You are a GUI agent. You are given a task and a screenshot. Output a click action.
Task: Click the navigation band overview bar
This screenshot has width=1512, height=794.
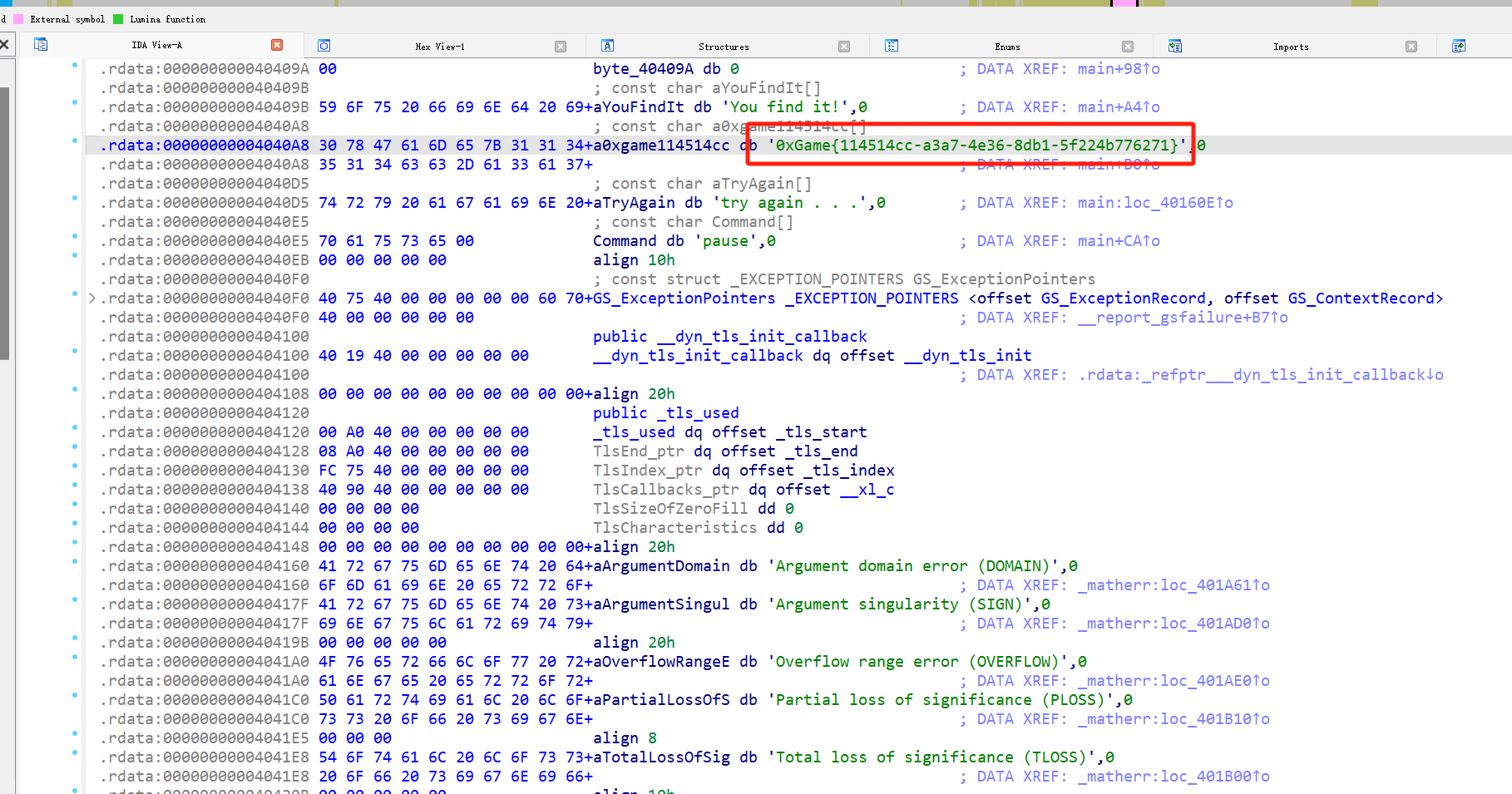click(x=756, y=3)
